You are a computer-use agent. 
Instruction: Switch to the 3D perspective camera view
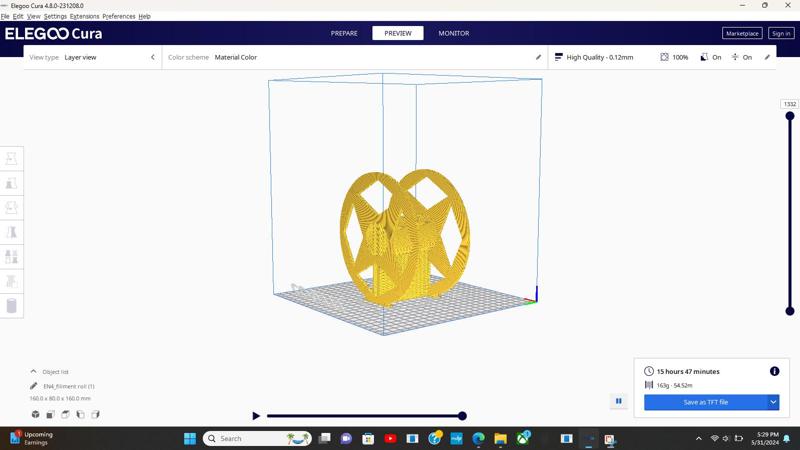35,414
